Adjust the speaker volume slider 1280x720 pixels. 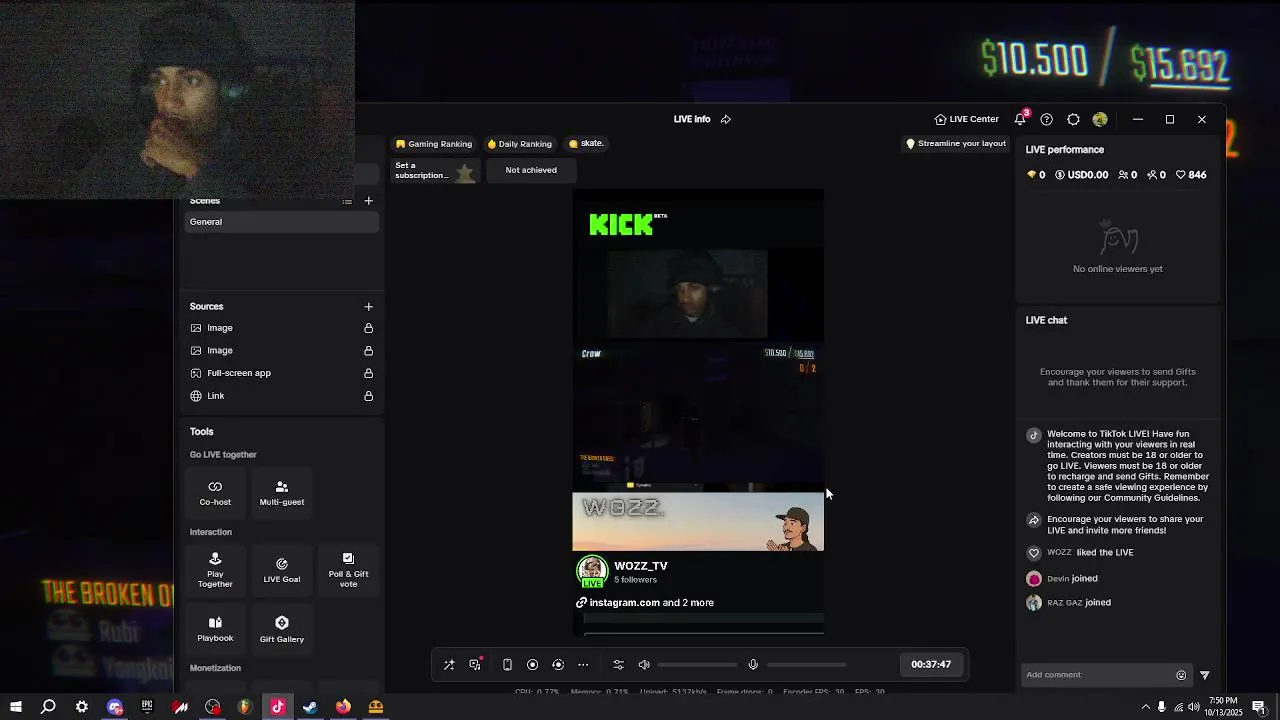coord(697,665)
